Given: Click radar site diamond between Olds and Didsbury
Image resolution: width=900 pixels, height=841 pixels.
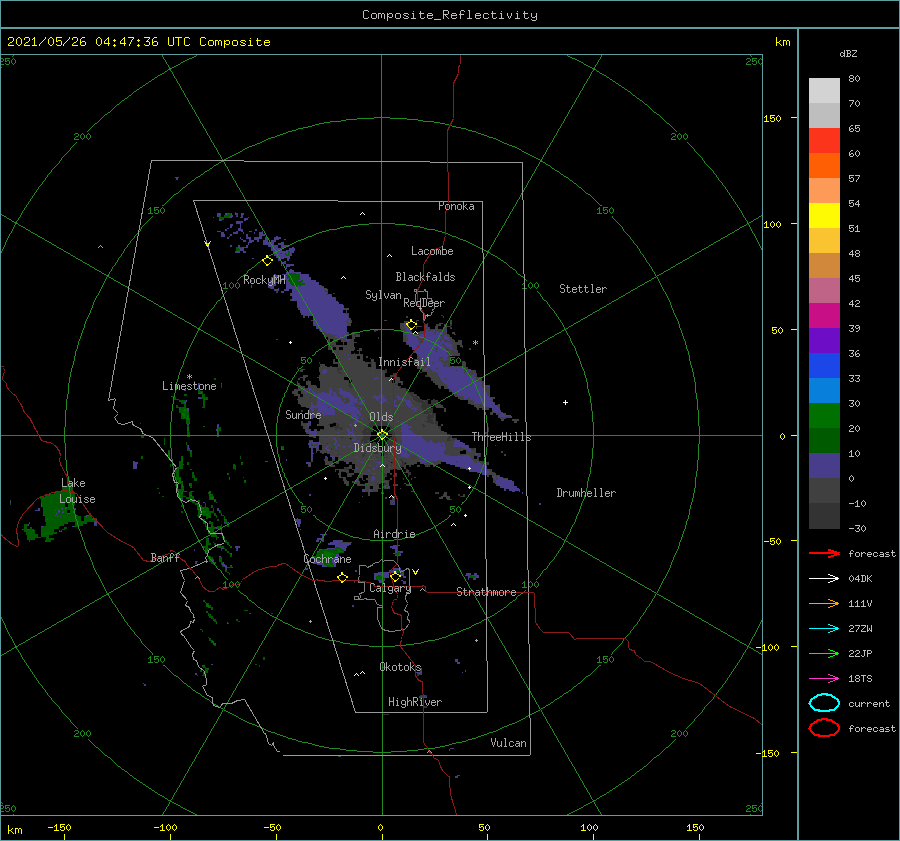Looking at the screenshot, I should [382, 435].
